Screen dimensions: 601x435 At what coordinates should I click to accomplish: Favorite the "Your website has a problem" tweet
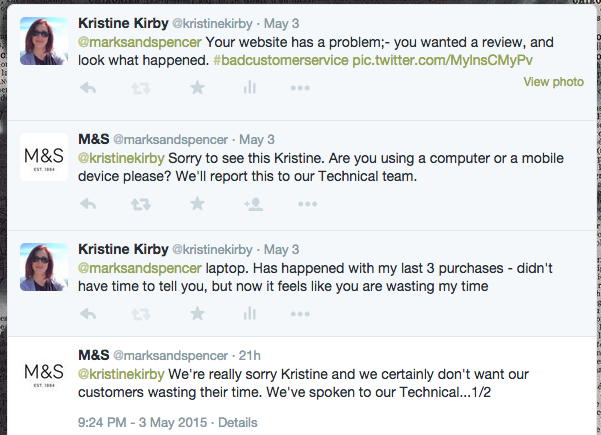pos(197,88)
